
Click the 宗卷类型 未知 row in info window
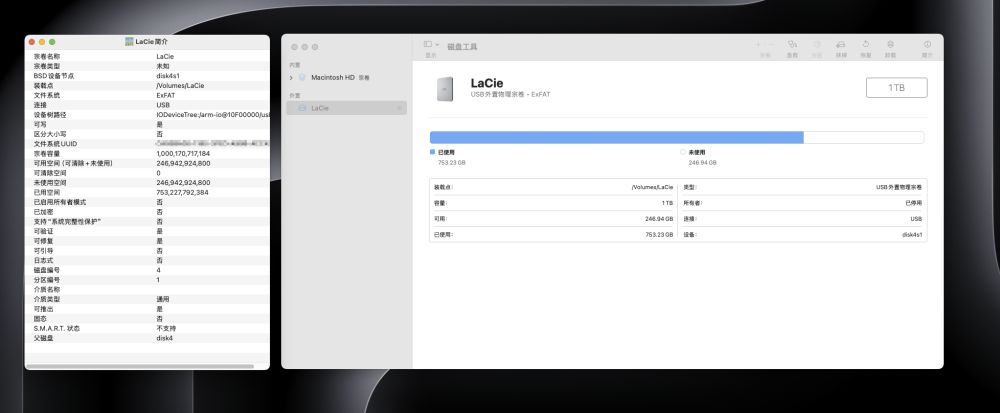[147, 66]
